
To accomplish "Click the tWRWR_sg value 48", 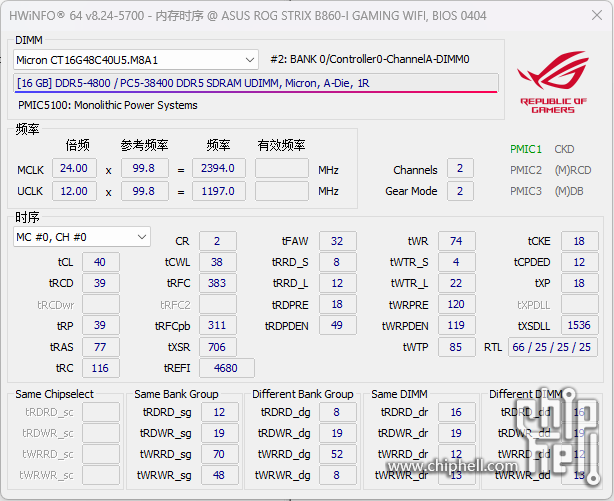I will pos(220,475).
